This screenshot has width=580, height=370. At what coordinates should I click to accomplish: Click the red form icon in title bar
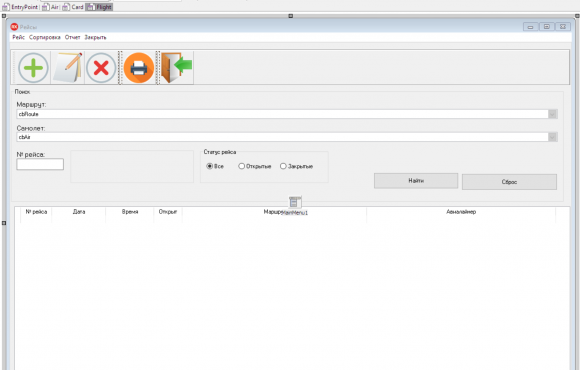[x=14, y=27]
